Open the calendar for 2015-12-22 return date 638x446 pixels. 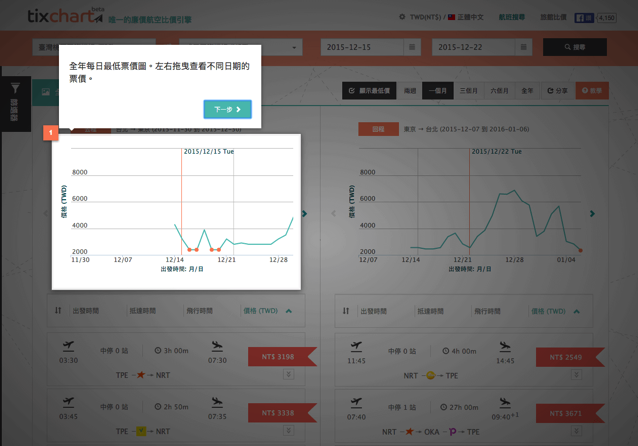(523, 47)
